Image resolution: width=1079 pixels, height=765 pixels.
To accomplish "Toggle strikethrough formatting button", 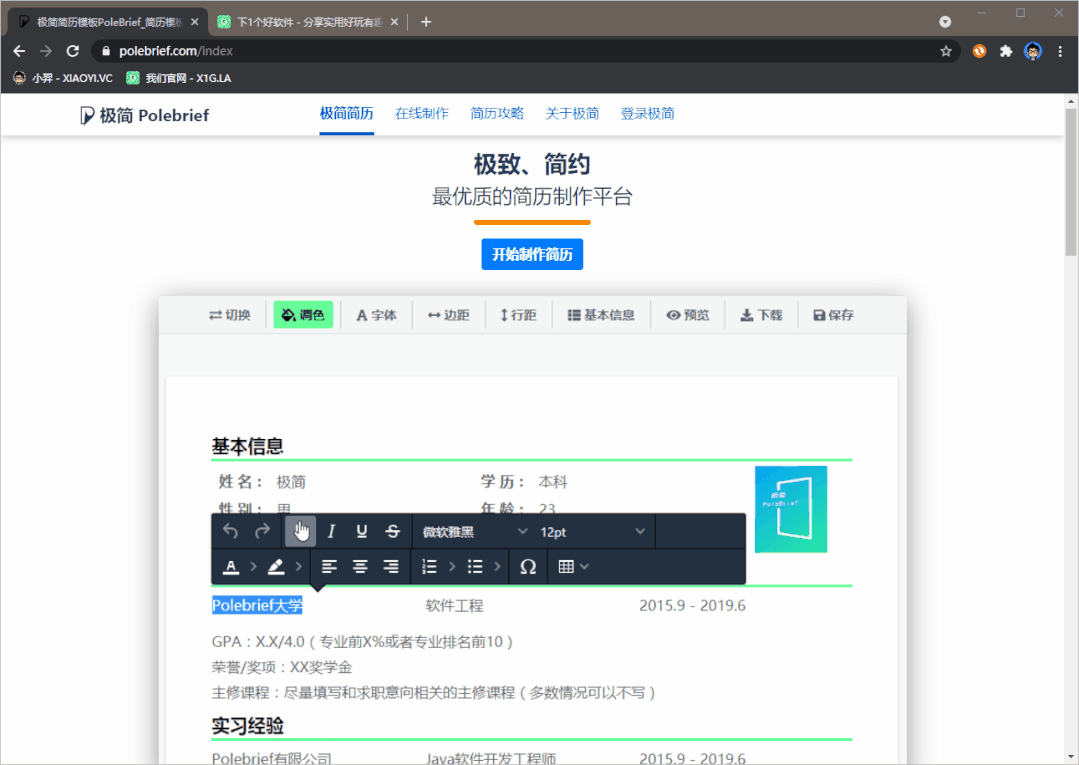I will [392, 531].
